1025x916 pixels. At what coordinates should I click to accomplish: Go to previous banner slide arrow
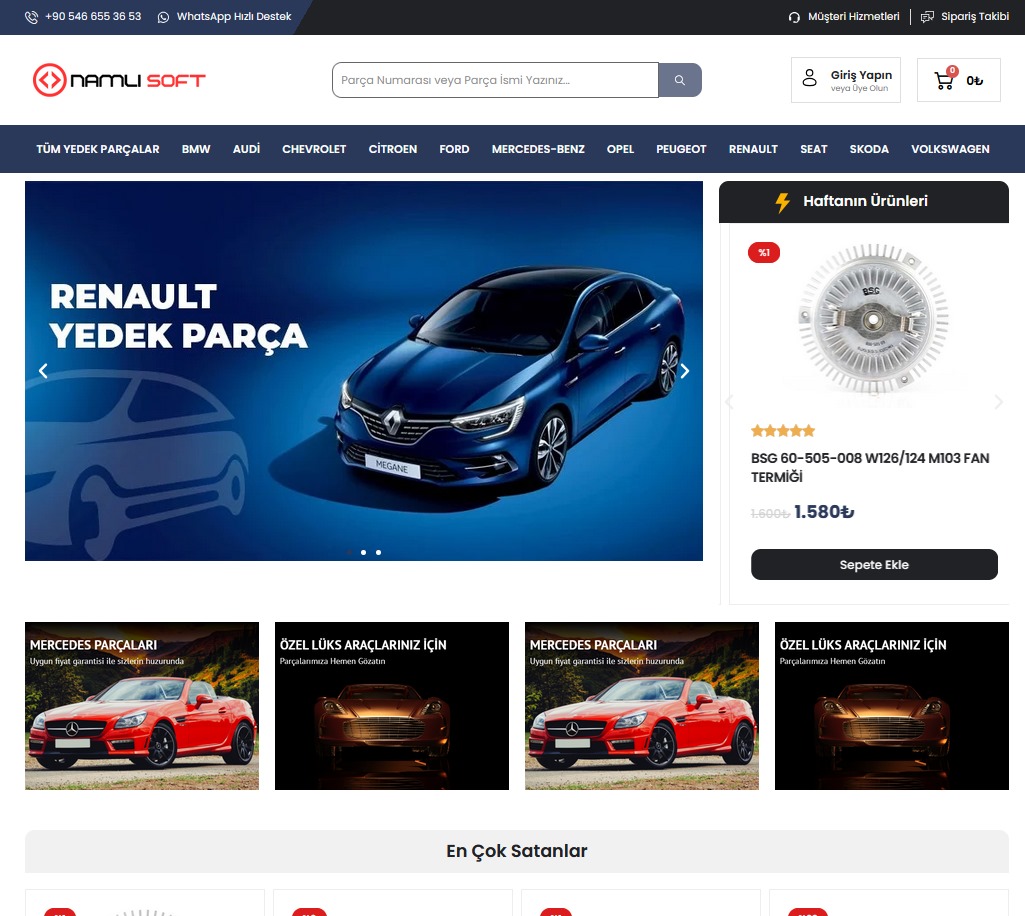(43, 371)
